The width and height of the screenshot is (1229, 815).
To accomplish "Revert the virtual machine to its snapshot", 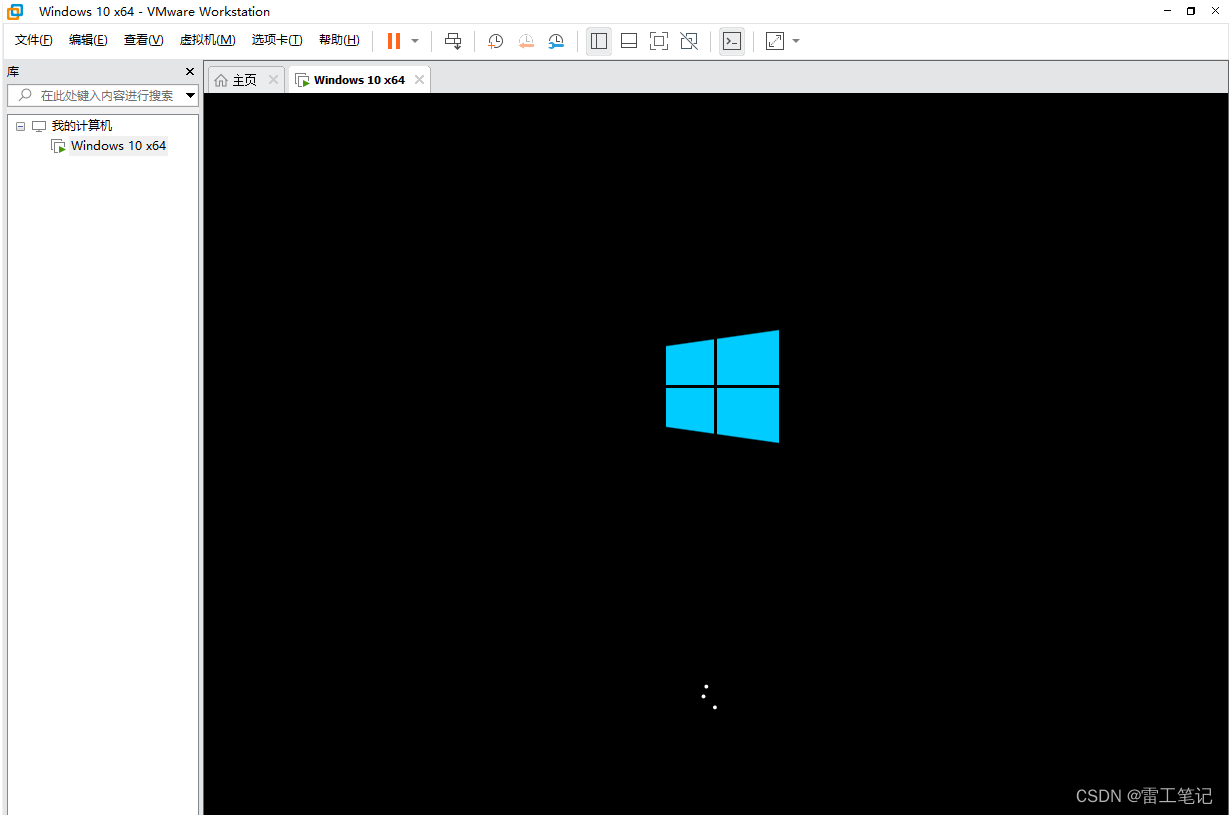I will click(526, 41).
